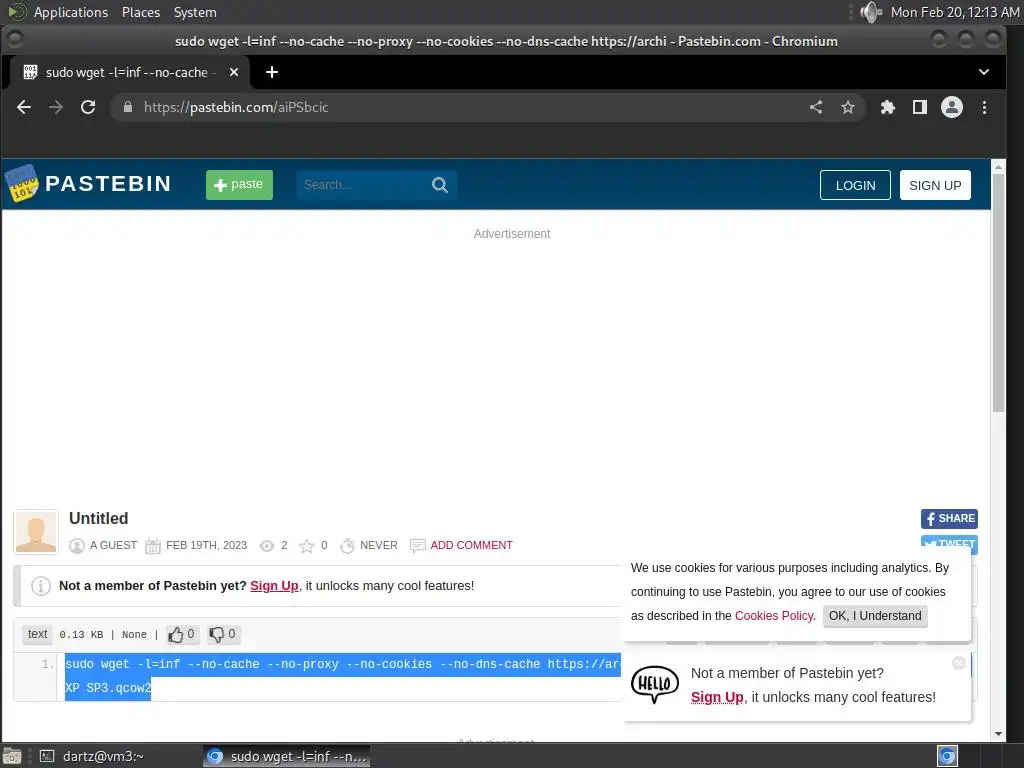1024x768 pixels.
Task: Click the show desktop icon in bottom panel
Action: 12,756
